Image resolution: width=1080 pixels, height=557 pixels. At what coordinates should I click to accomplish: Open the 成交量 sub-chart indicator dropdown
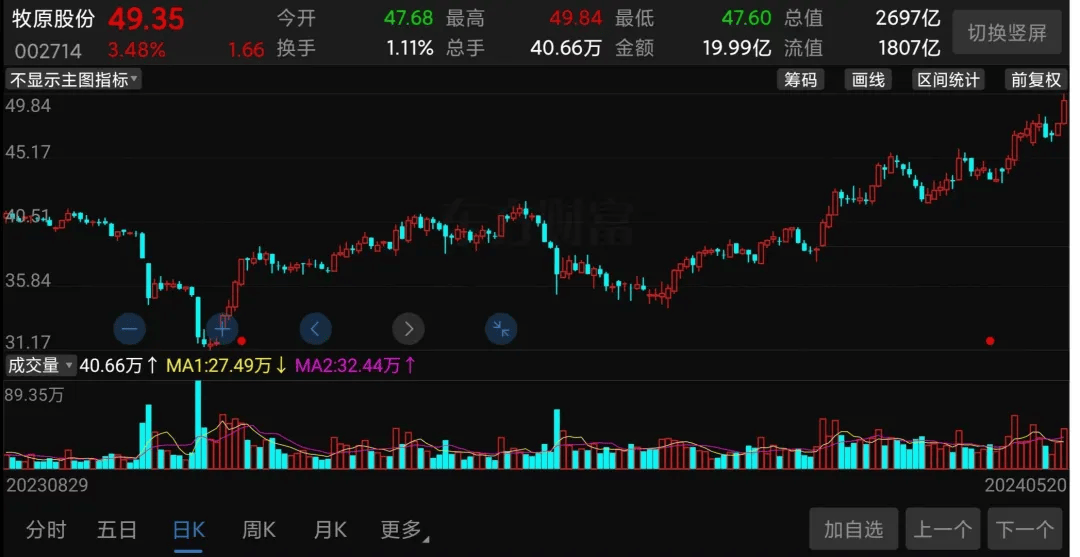(40, 366)
